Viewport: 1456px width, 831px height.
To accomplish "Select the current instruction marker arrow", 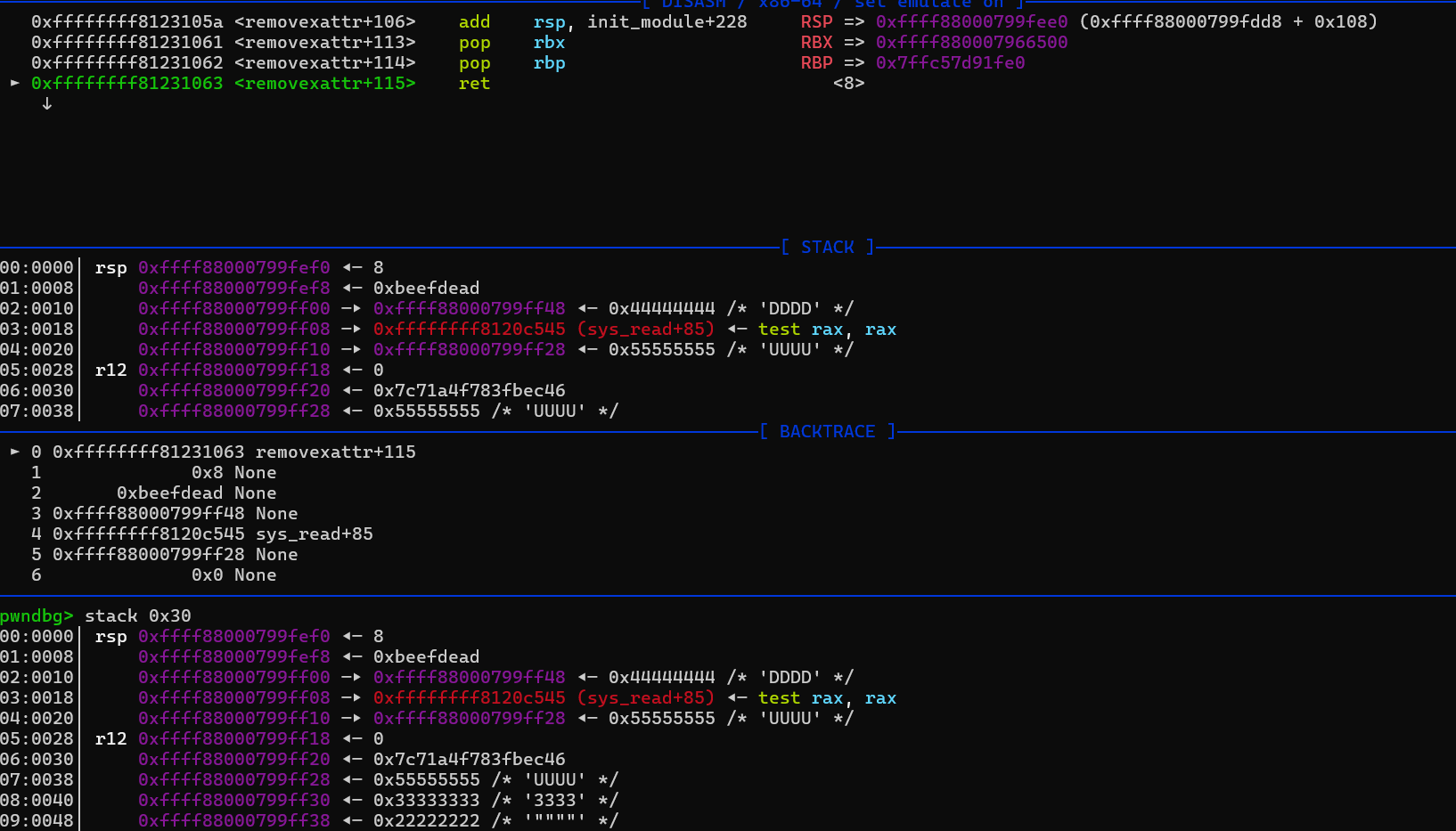I will click(x=14, y=83).
